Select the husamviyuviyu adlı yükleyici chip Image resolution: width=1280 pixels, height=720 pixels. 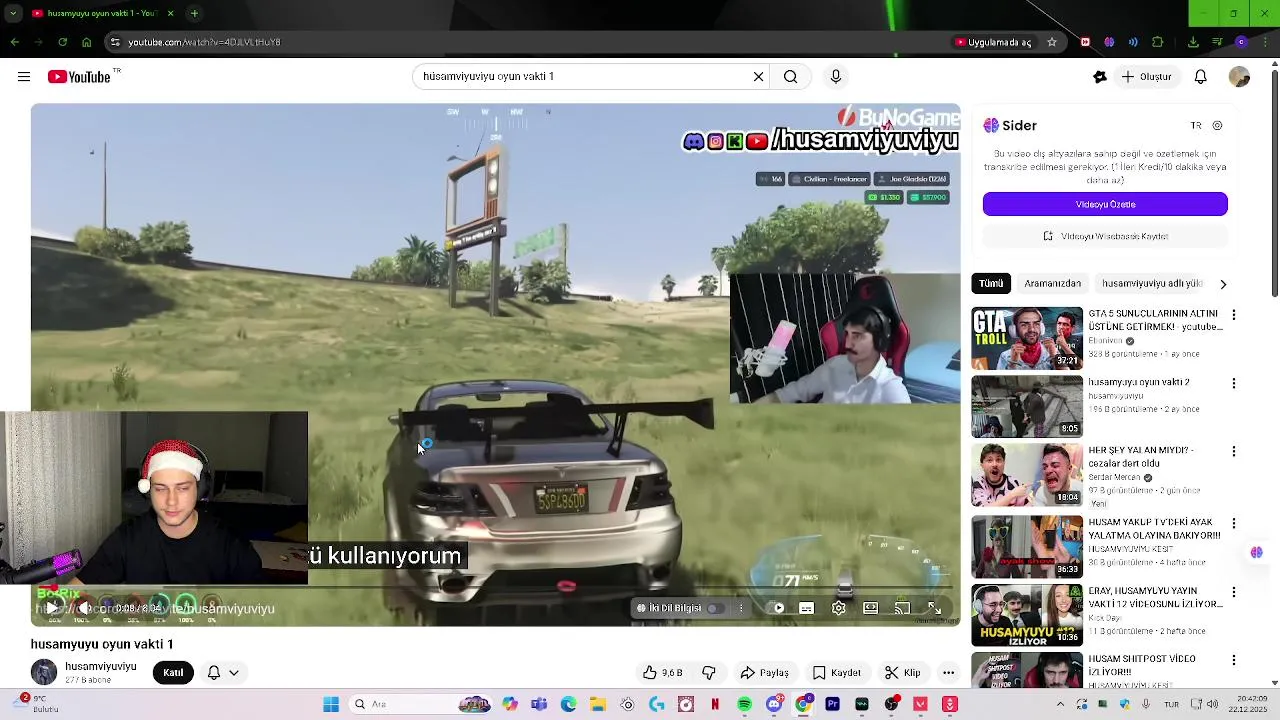(1152, 283)
